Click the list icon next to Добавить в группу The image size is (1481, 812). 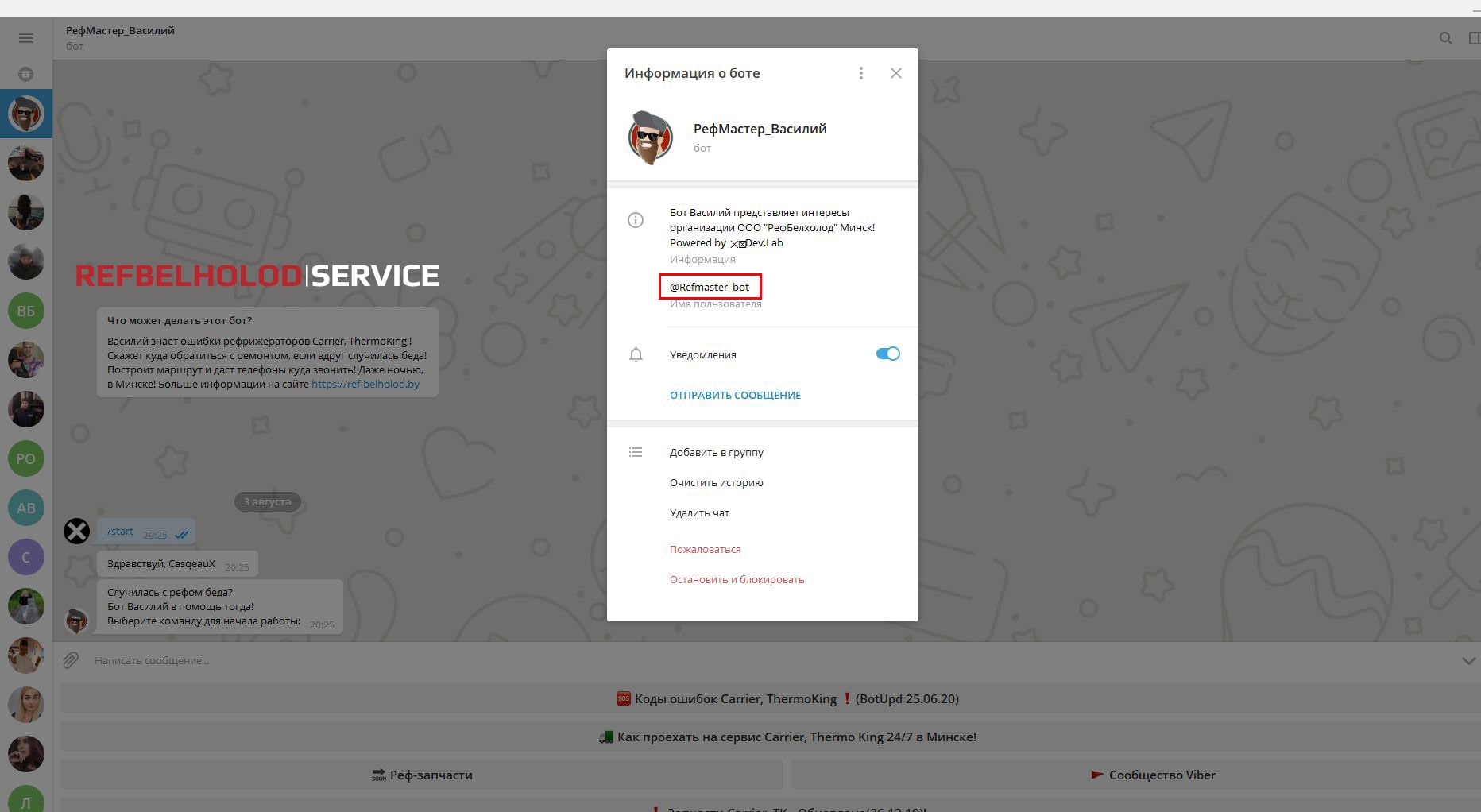tap(636, 452)
